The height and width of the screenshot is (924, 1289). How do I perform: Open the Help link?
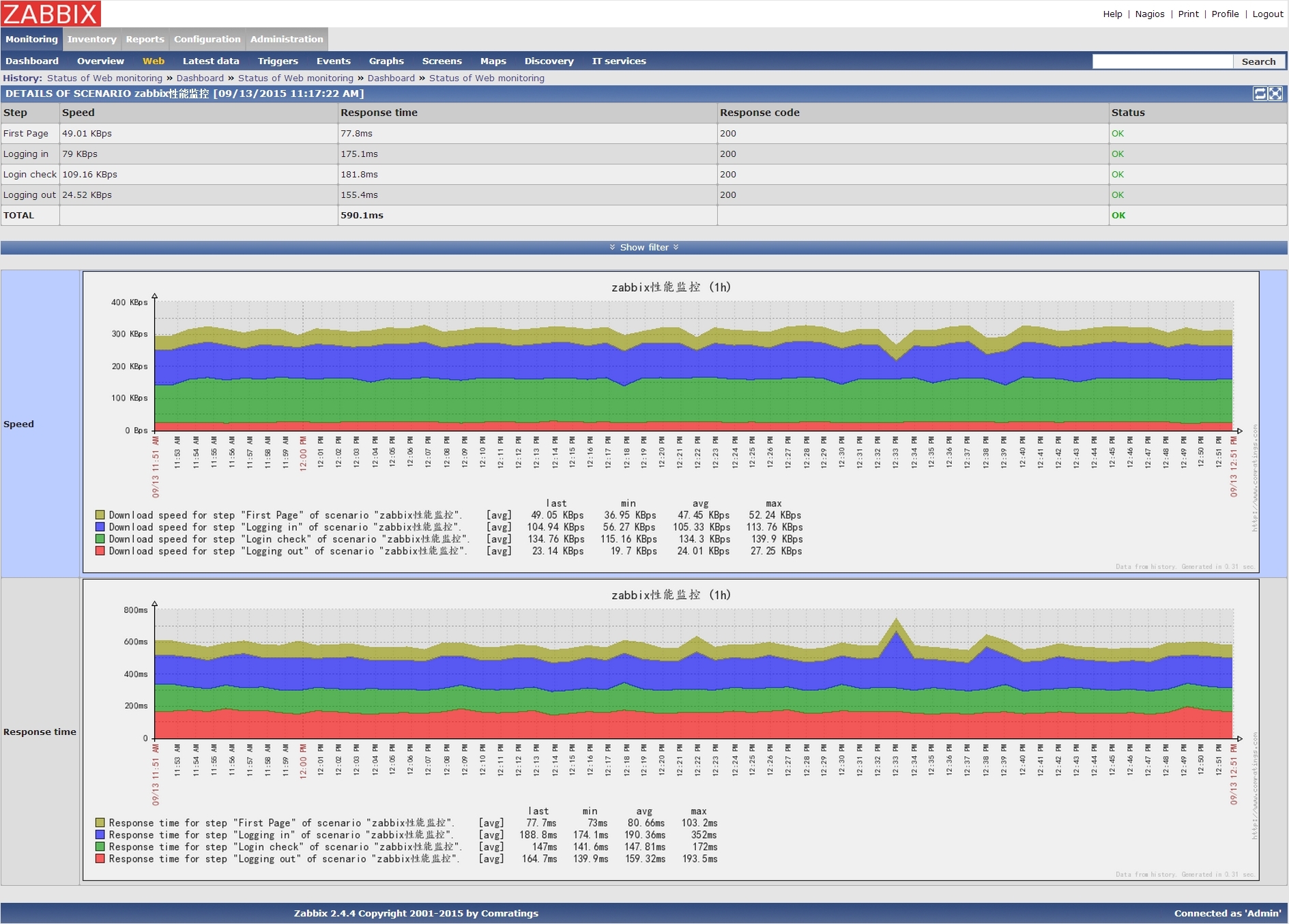click(1112, 14)
